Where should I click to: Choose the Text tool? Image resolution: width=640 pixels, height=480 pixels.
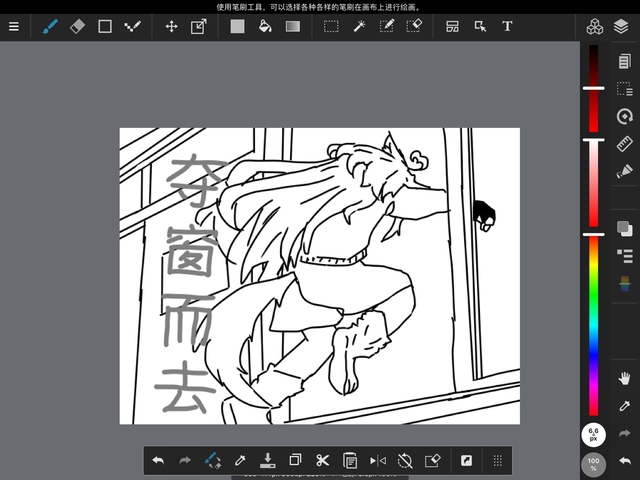pos(507,27)
